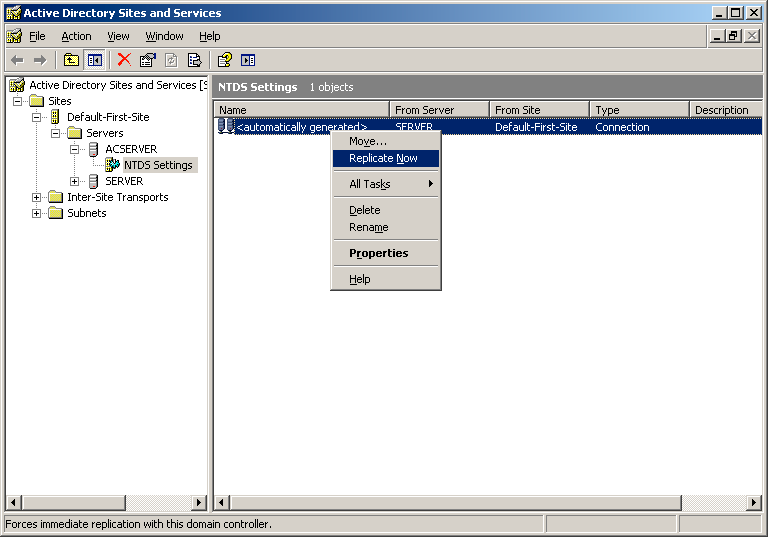Click list pane scroll left arrow
The image size is (768, 537).
(222, 502)
